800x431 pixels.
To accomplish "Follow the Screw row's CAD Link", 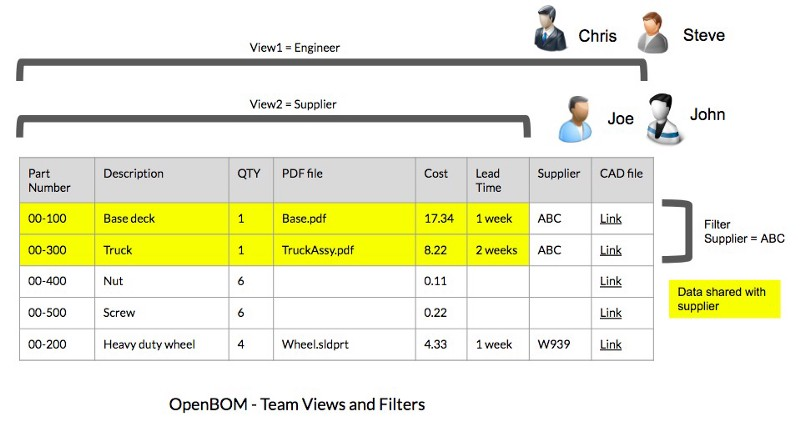I will click(610, 313).
